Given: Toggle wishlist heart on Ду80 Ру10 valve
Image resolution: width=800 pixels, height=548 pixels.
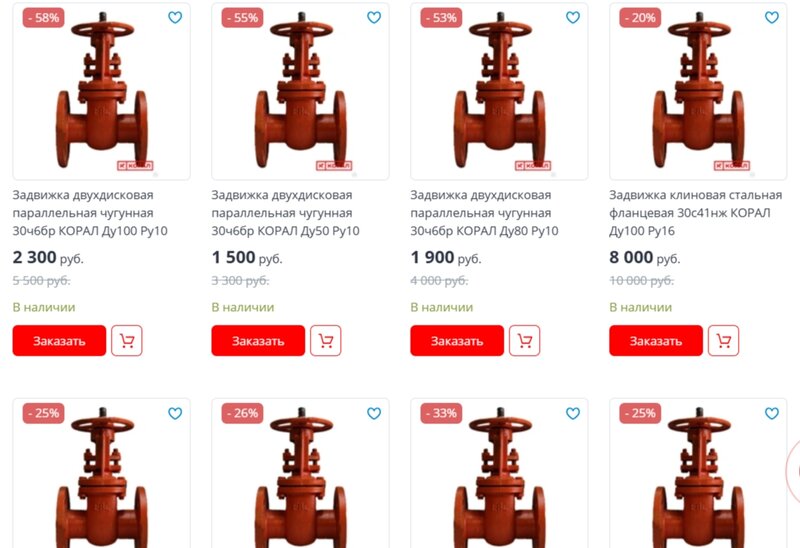Looking at the screenshot, I should 573,17.
